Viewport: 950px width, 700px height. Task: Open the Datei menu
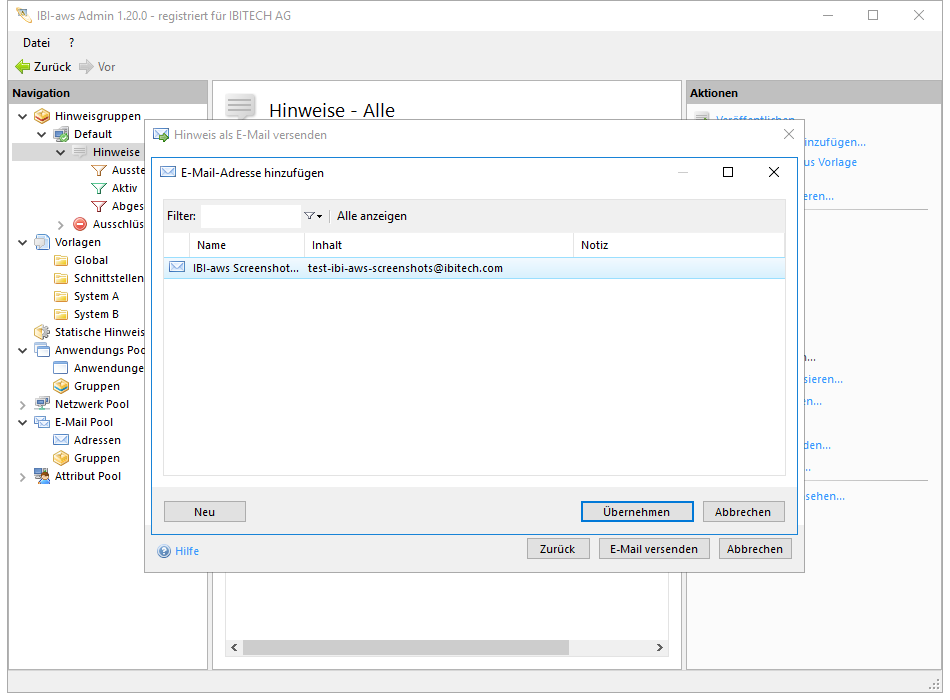point(36,43)
